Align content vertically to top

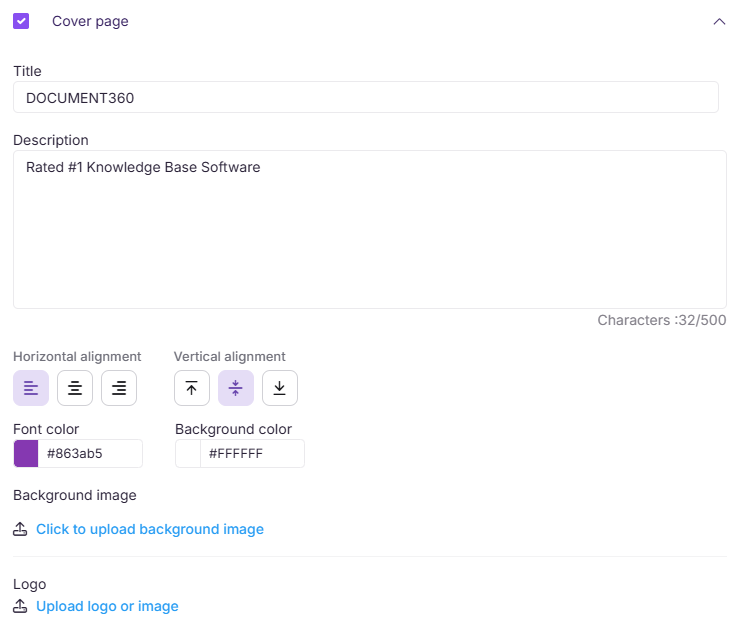[x=192, y=388]
